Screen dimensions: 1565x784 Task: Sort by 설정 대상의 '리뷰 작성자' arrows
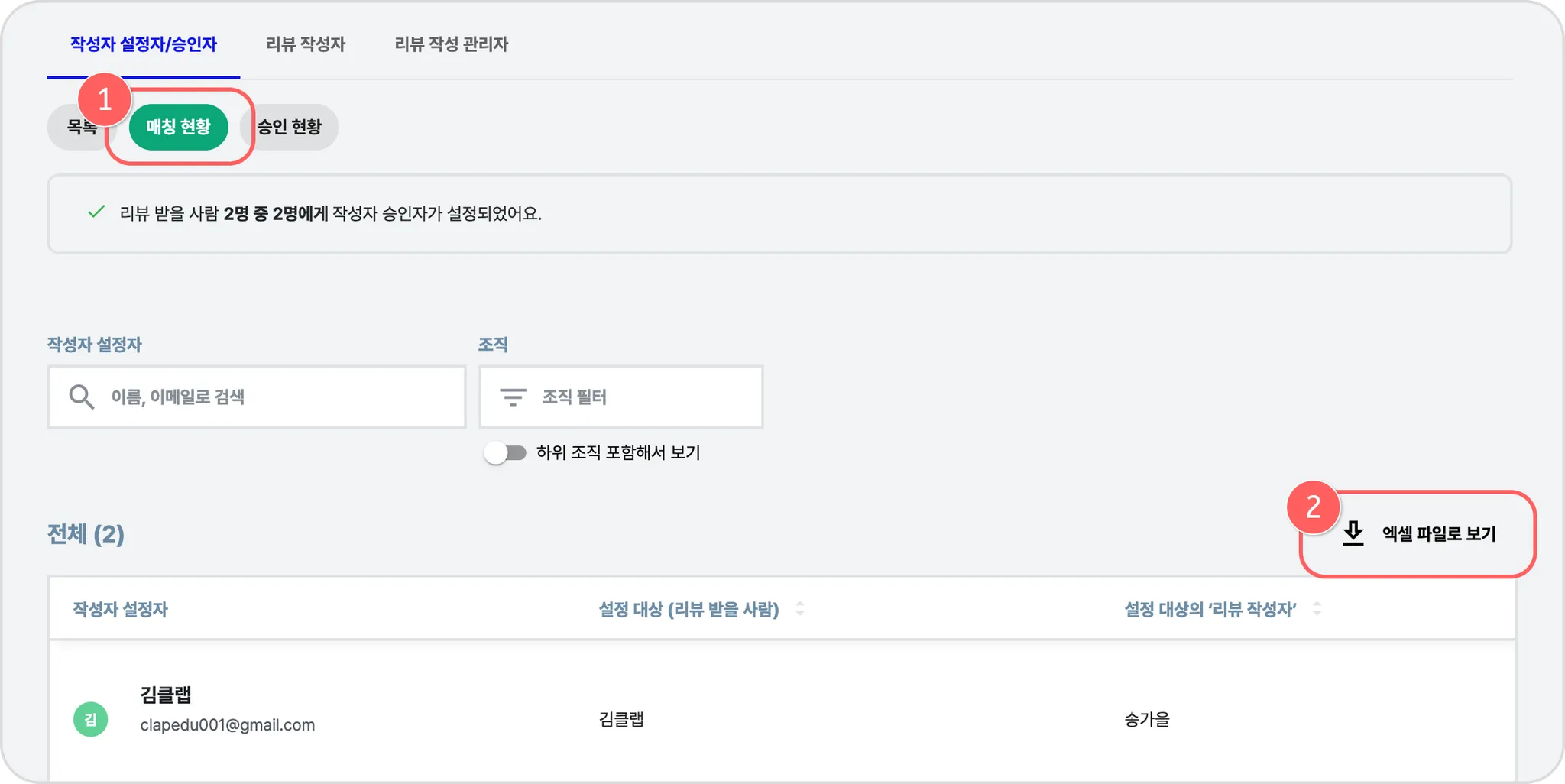(x=1317, y=609)
